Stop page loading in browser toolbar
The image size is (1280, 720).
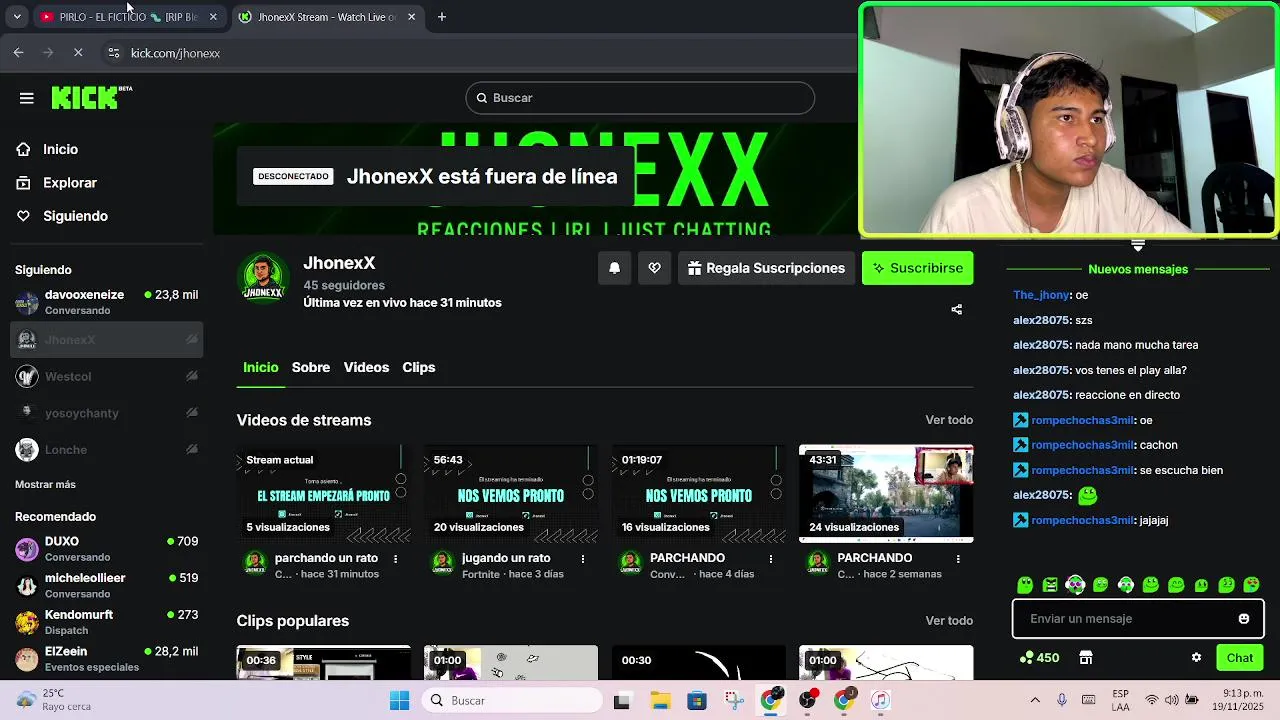click(x=78, y=53)
